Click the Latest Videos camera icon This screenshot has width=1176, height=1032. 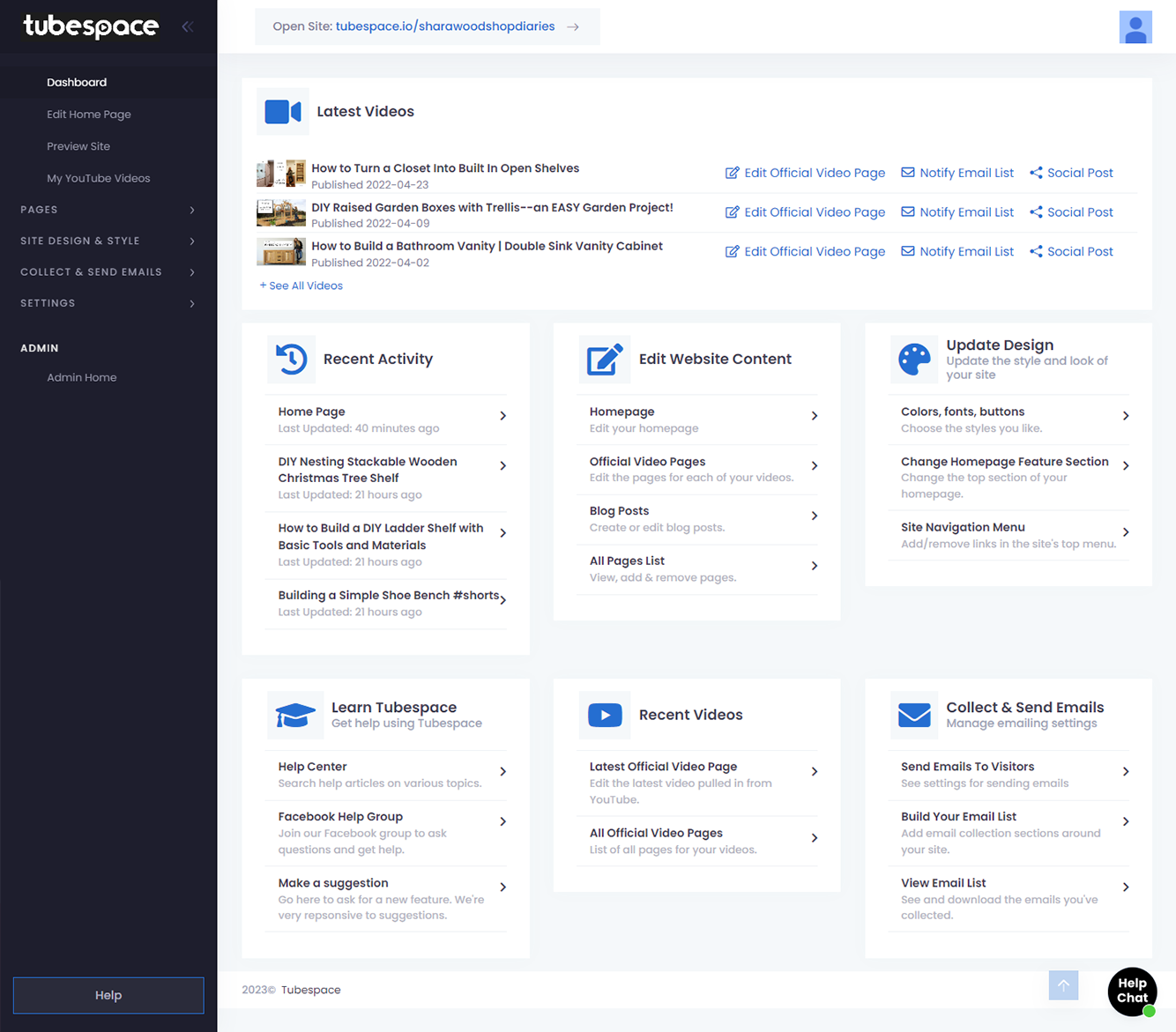click(283, 112)
